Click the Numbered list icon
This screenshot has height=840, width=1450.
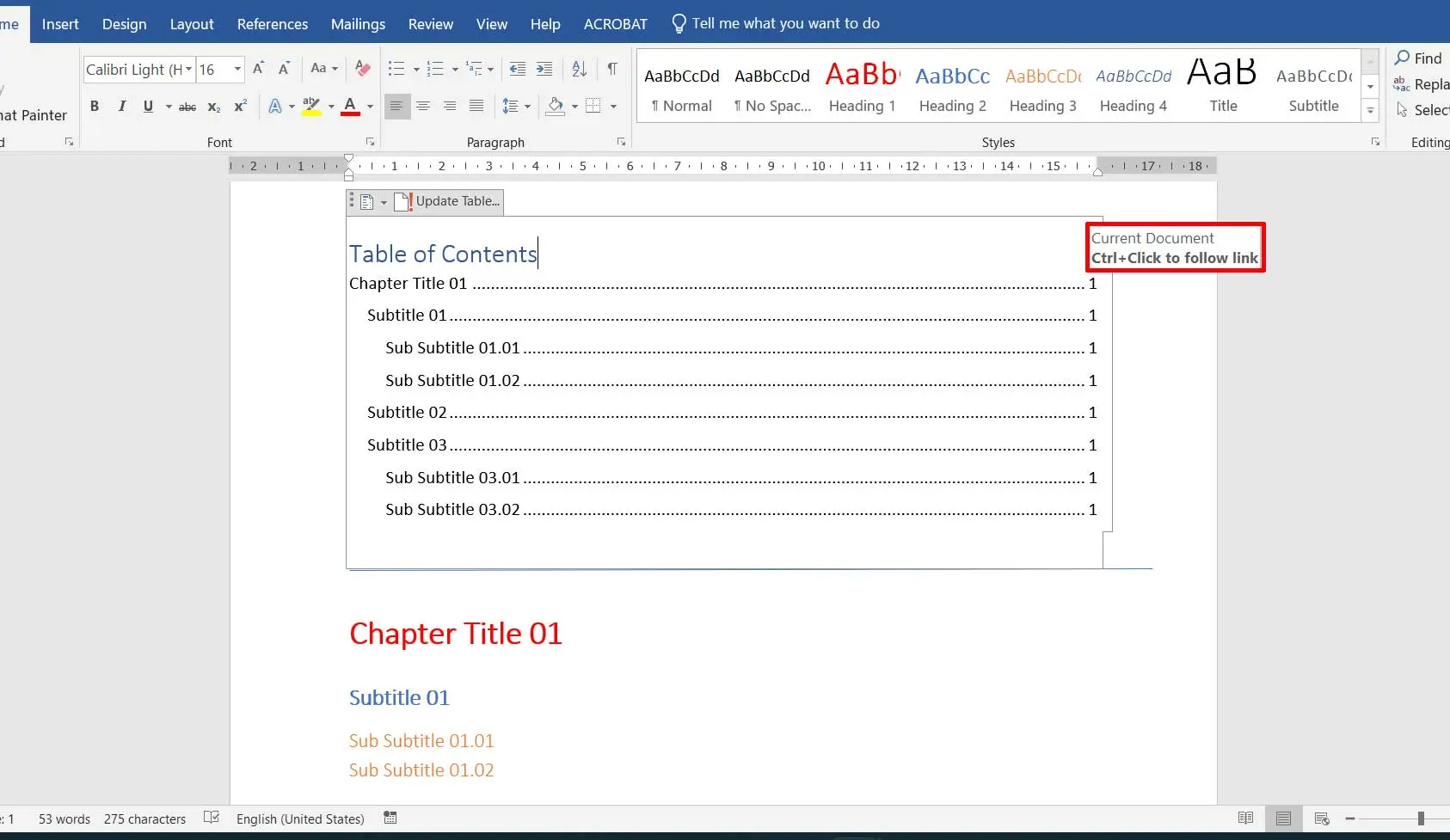435,69
